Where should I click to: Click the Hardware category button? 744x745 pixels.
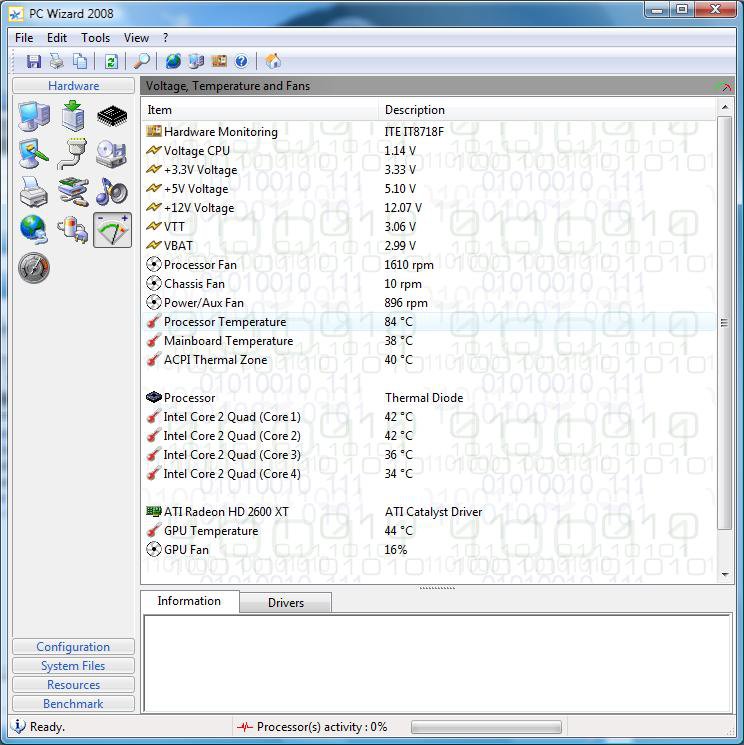tap(74, 86)
